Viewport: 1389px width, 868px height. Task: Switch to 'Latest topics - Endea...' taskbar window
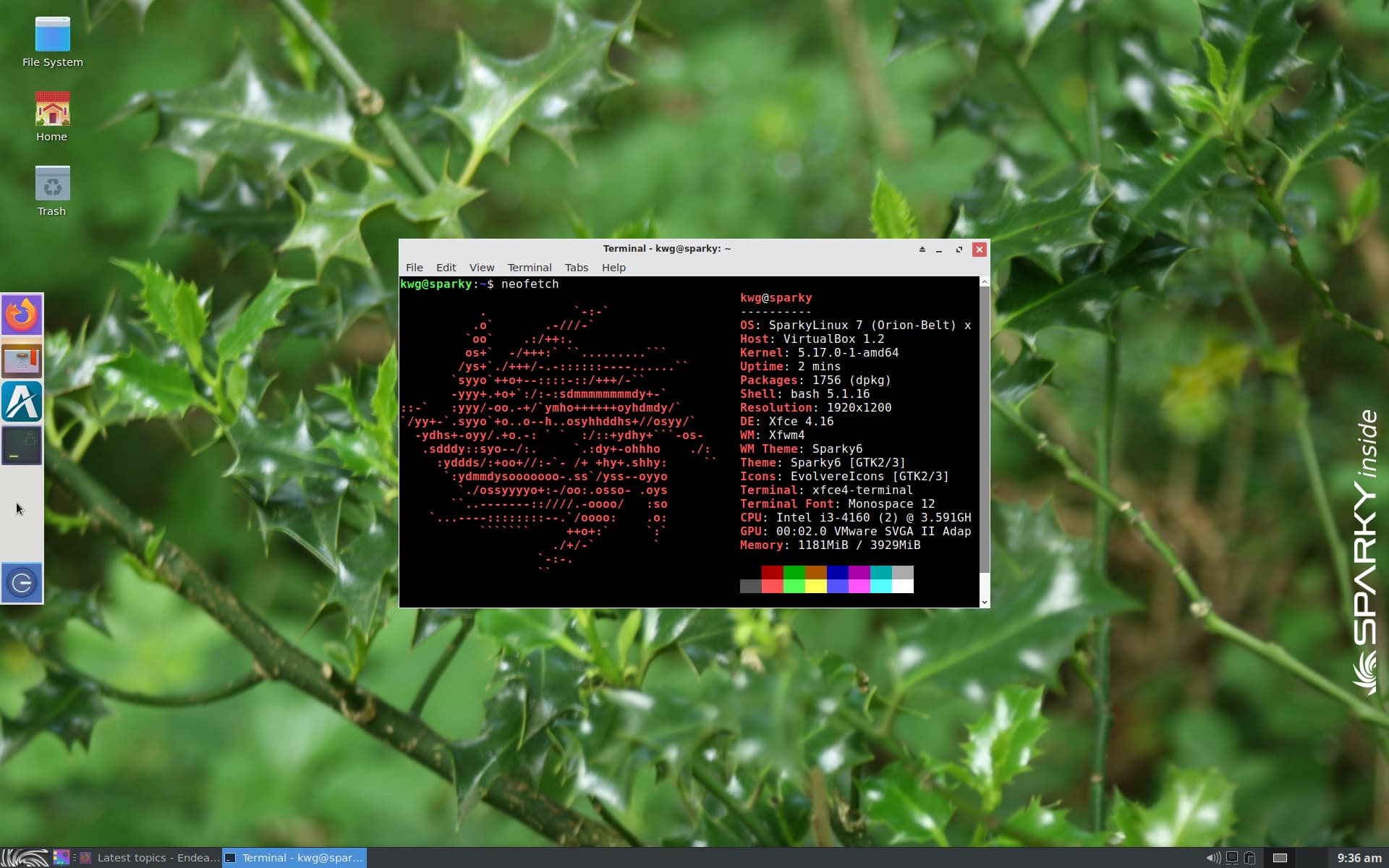point(150,858)
